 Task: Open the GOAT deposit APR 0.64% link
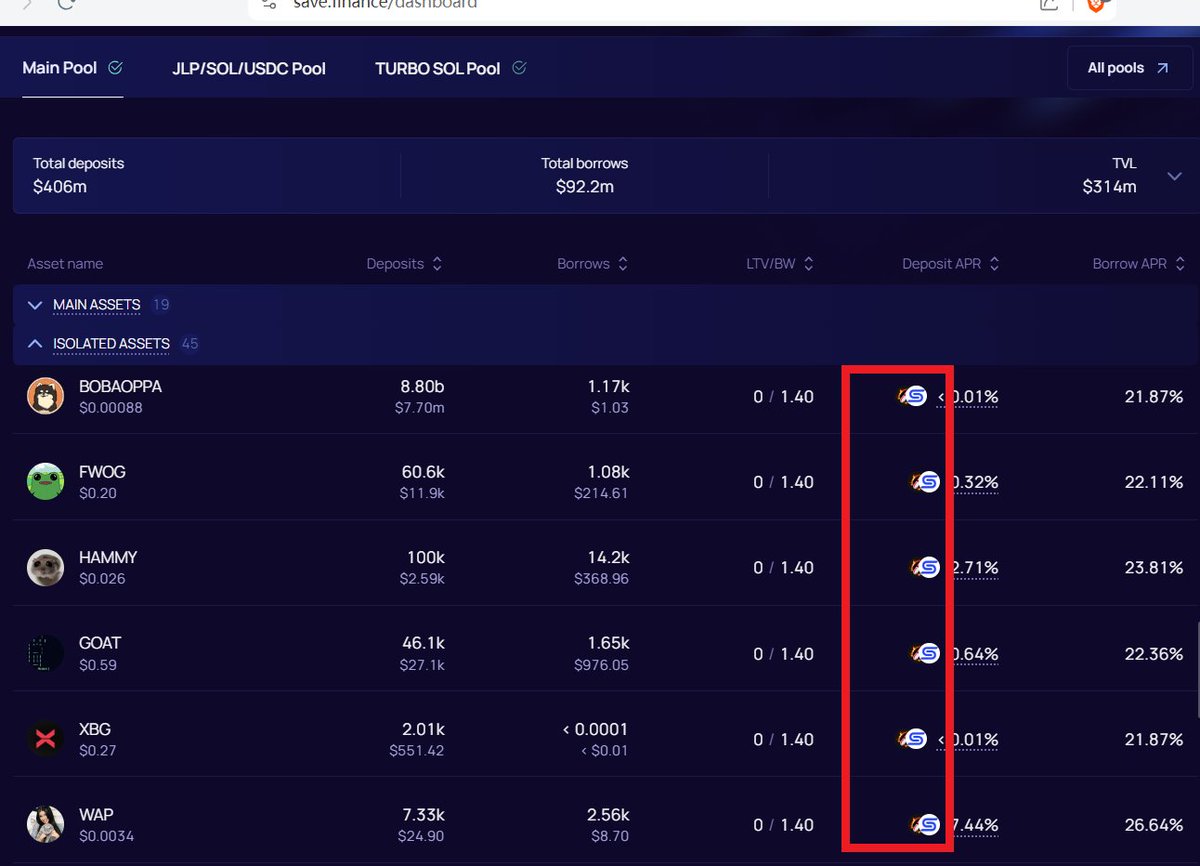(974, 654)
